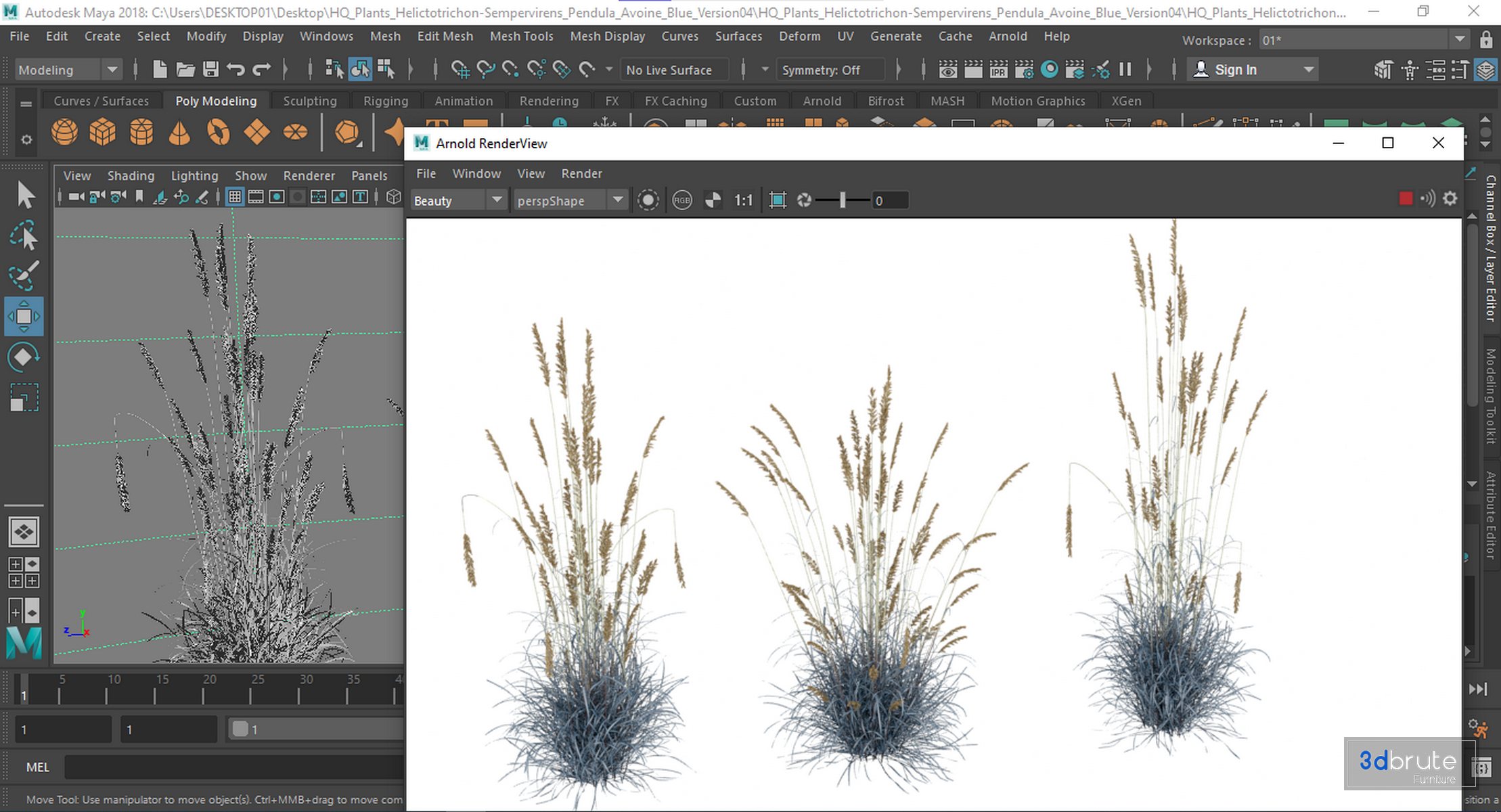The image size is (1501, 812).
Task: Expand the Modeling menu set dropdown
Action: pos(112,69)
